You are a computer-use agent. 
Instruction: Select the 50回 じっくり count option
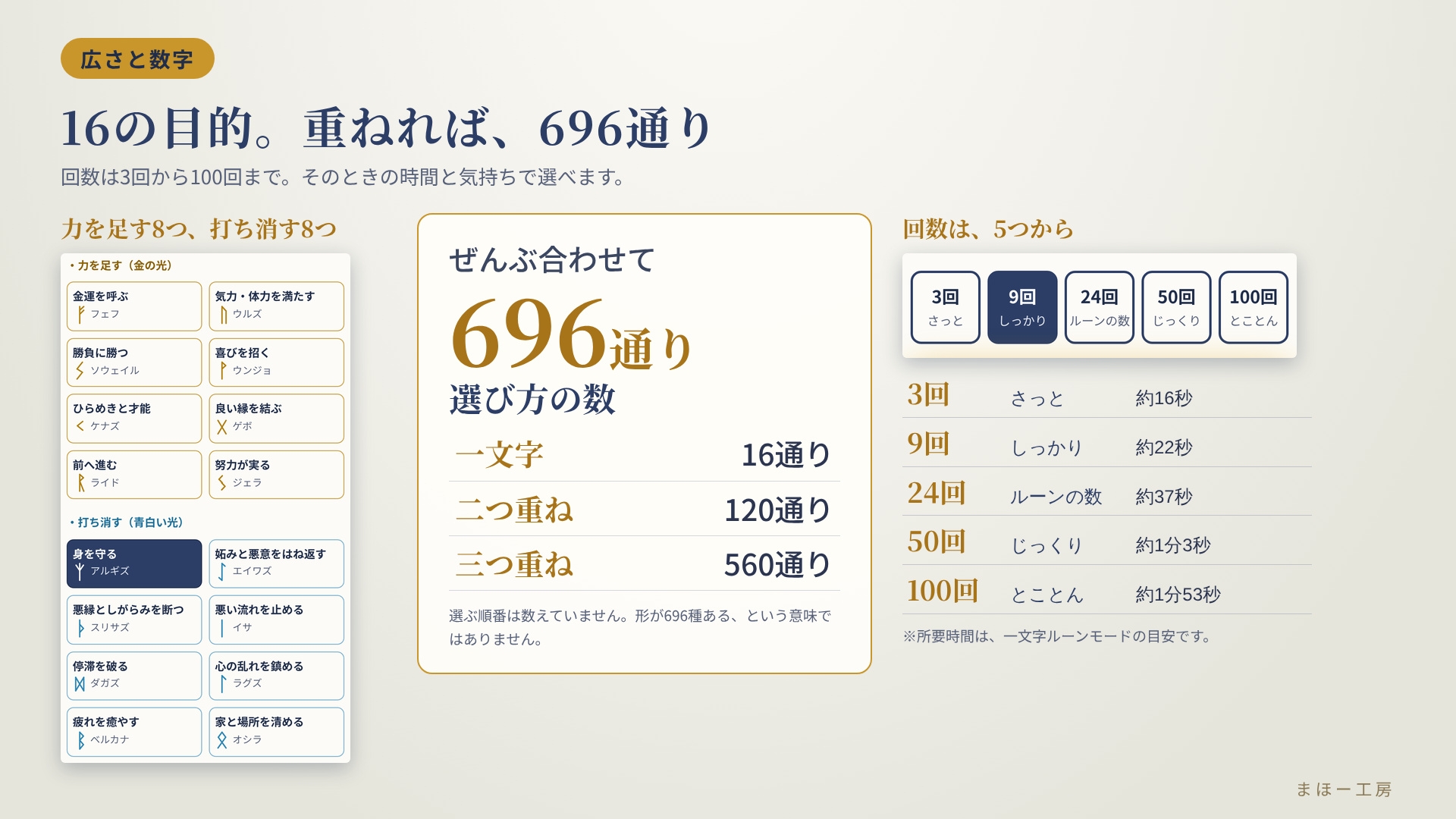tap(1176, 307)
